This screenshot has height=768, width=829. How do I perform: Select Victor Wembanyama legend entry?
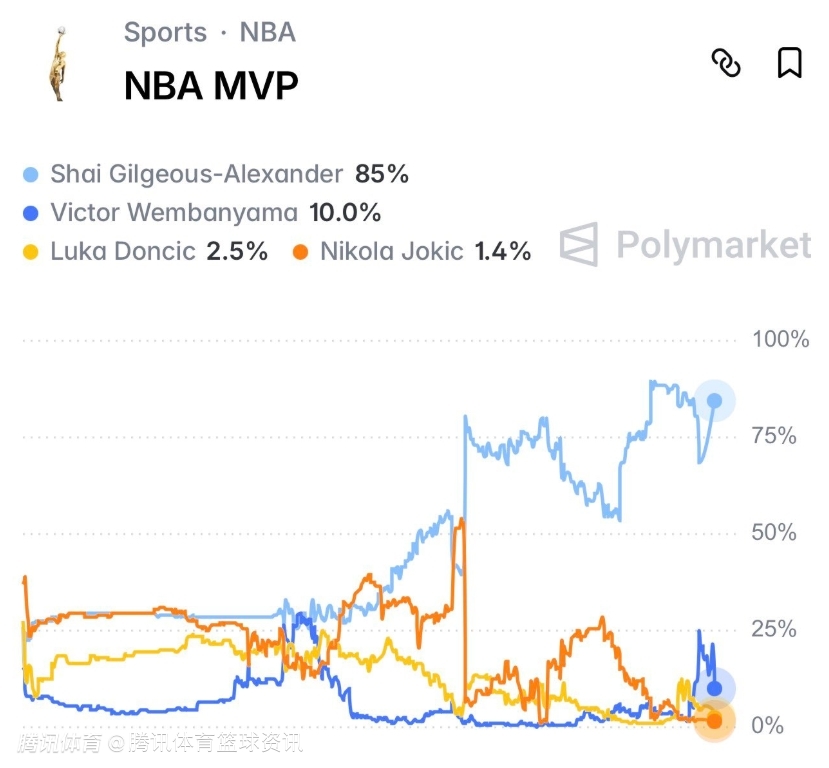tap(174, 213)
